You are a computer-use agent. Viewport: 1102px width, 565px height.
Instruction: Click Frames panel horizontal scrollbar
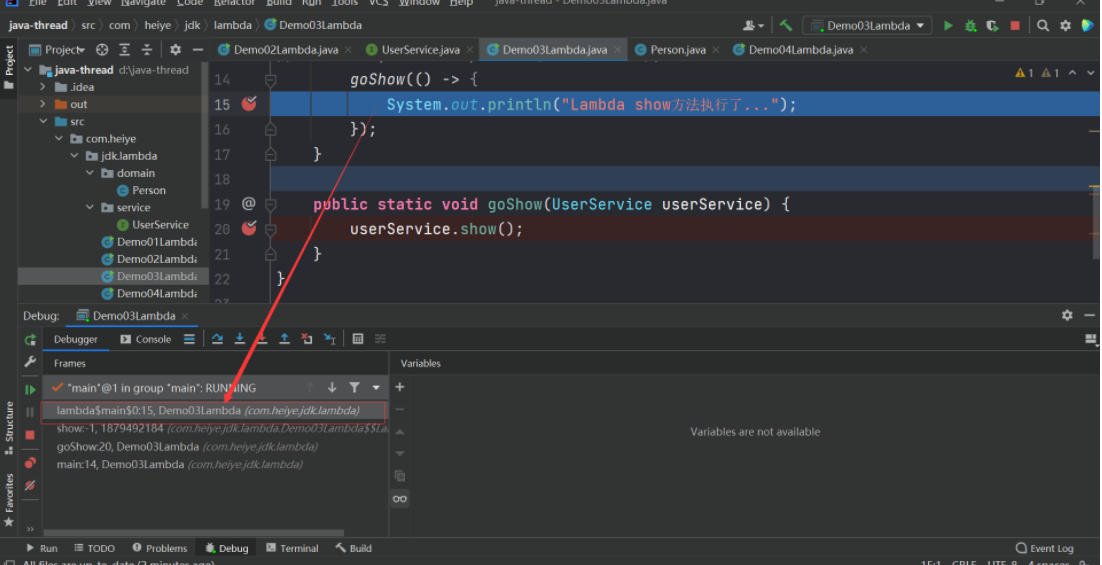[x=194, y=533]
